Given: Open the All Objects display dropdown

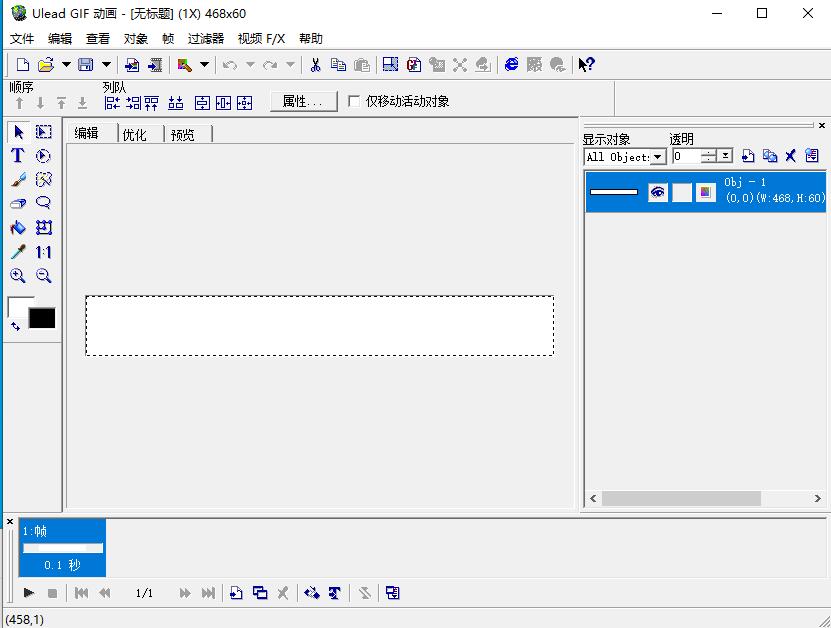Looking at the screenshot, I should [x=658, y=157].
